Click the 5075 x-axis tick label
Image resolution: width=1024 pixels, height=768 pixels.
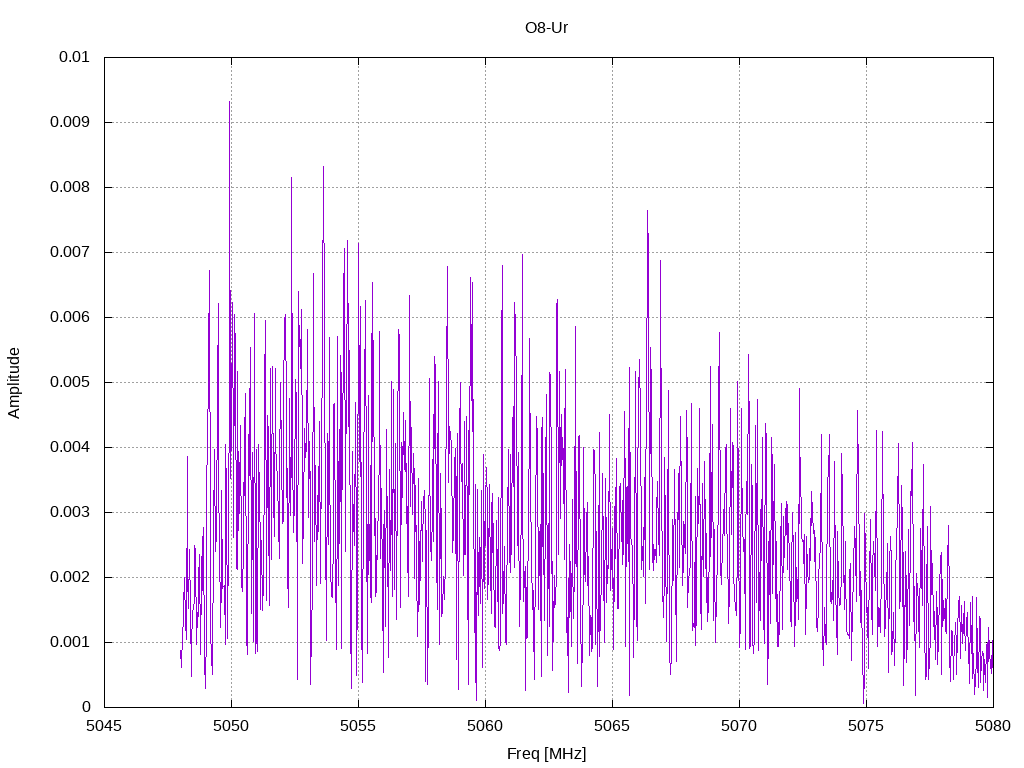866,726
